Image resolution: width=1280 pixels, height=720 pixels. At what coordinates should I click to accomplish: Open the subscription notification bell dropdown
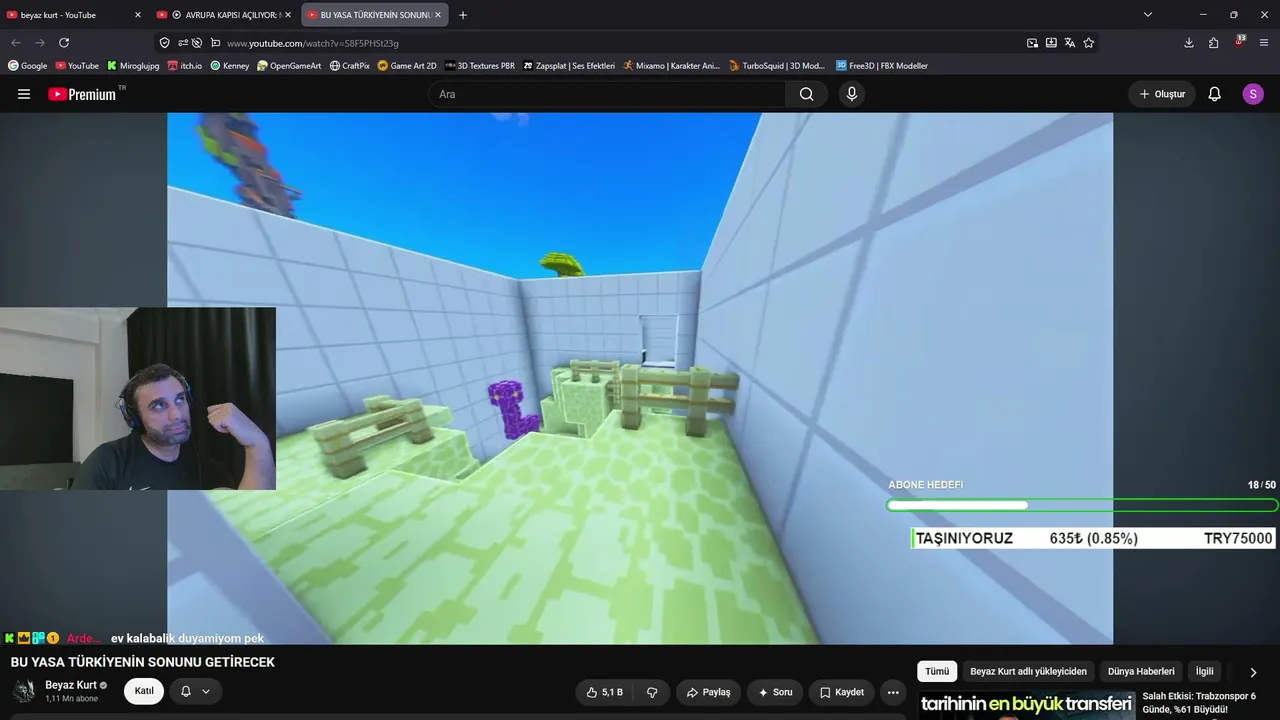tap(195, 691)
